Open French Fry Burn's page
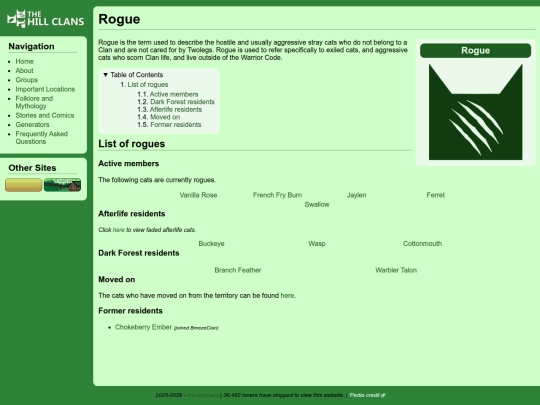This screenshot has width=540, height=405. [277, 195]
